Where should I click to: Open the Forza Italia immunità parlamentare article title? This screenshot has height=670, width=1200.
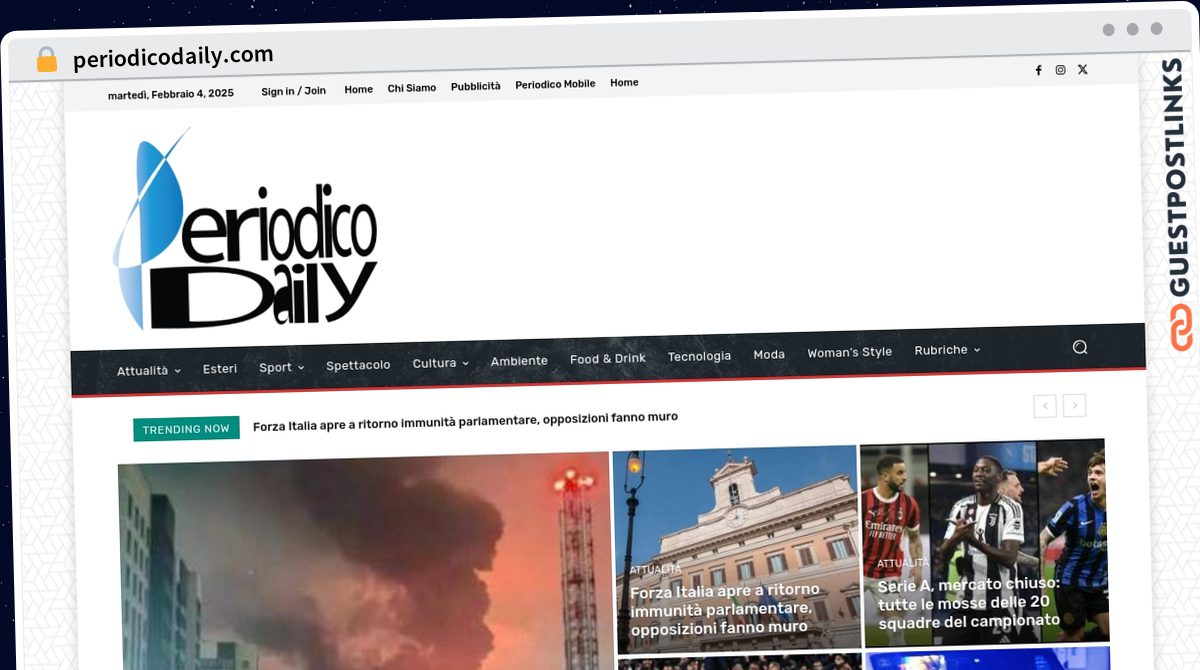[726, 609]
